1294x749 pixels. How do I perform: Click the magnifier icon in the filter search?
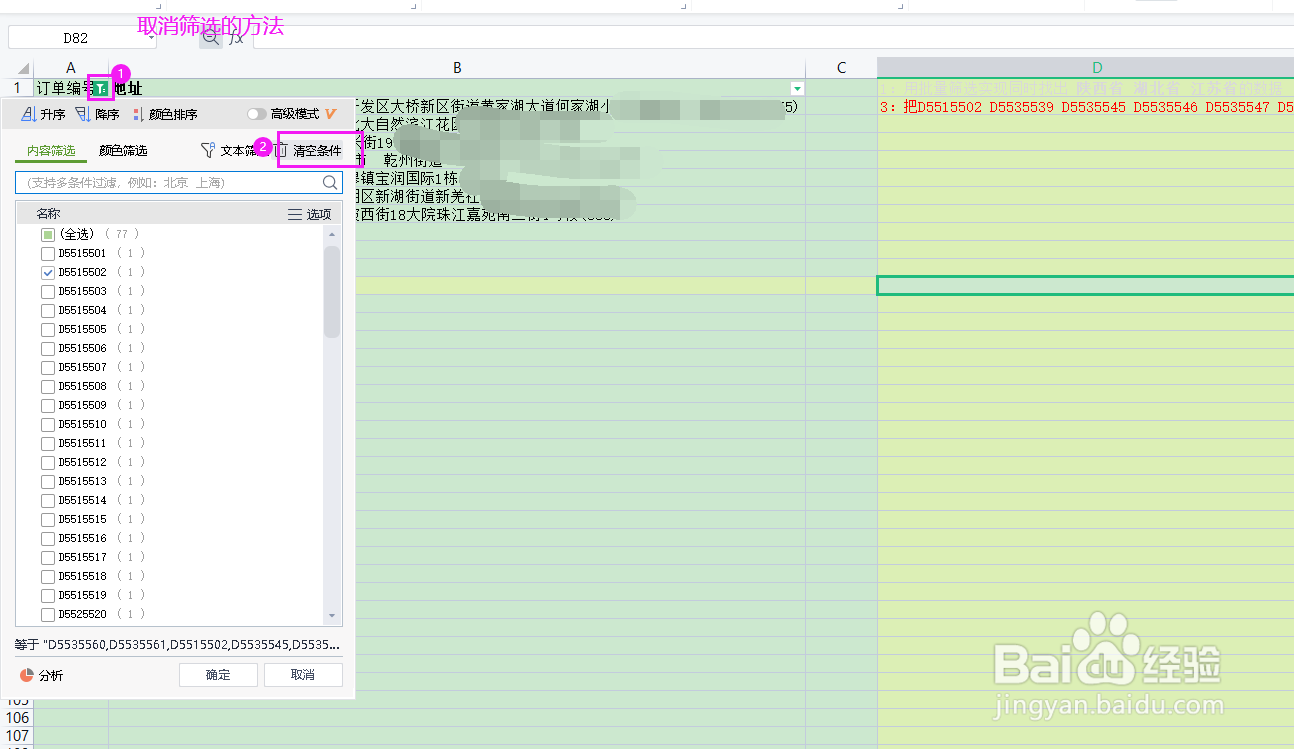[x=330, y=183]
